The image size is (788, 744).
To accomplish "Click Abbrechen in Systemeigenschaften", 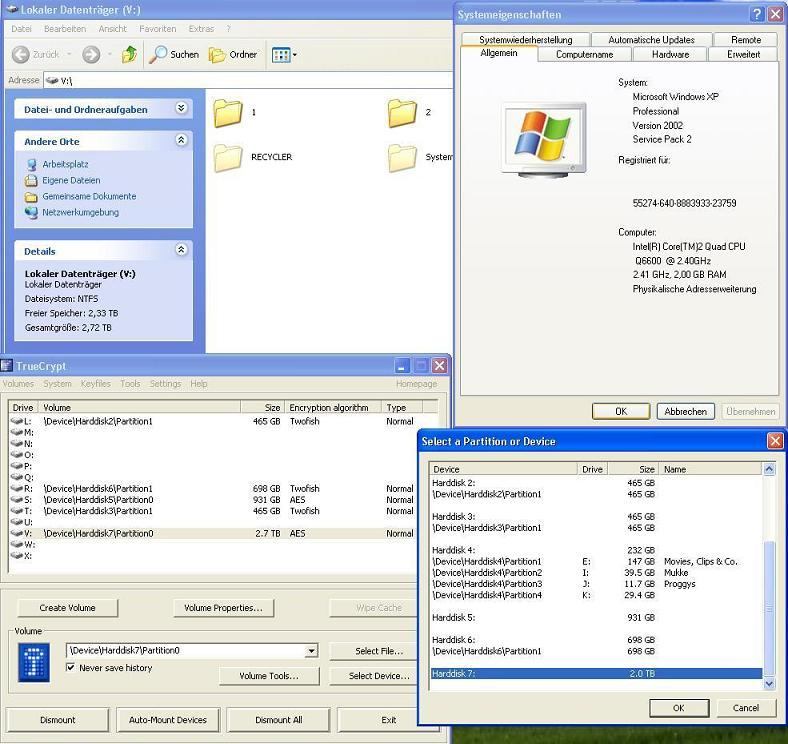I will pyautogui.click(x=685, y=412).
